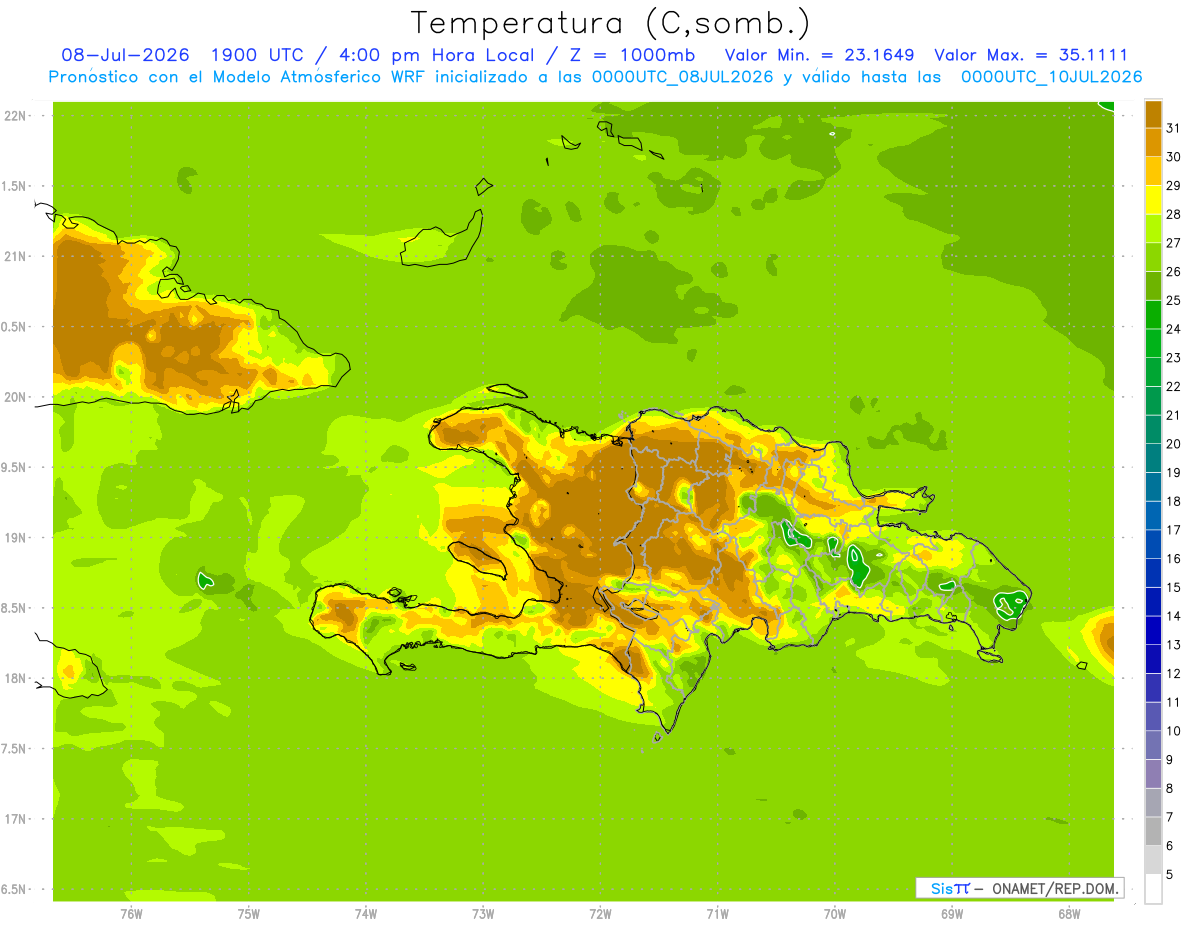Click the "70W" longitude label
The image size is (1200, 927).
point(835,913)
